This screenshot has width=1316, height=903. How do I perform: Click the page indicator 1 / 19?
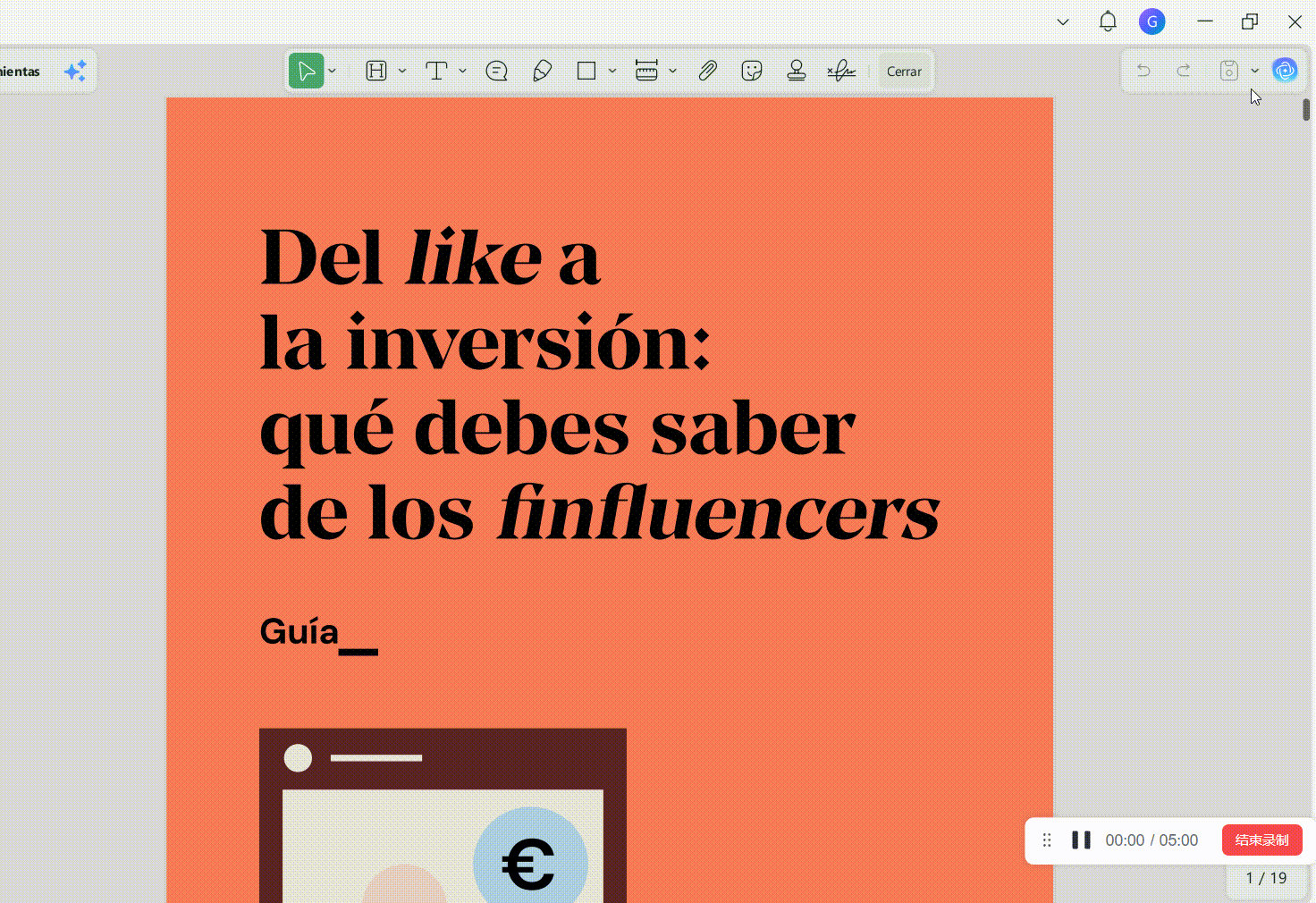1266,878
